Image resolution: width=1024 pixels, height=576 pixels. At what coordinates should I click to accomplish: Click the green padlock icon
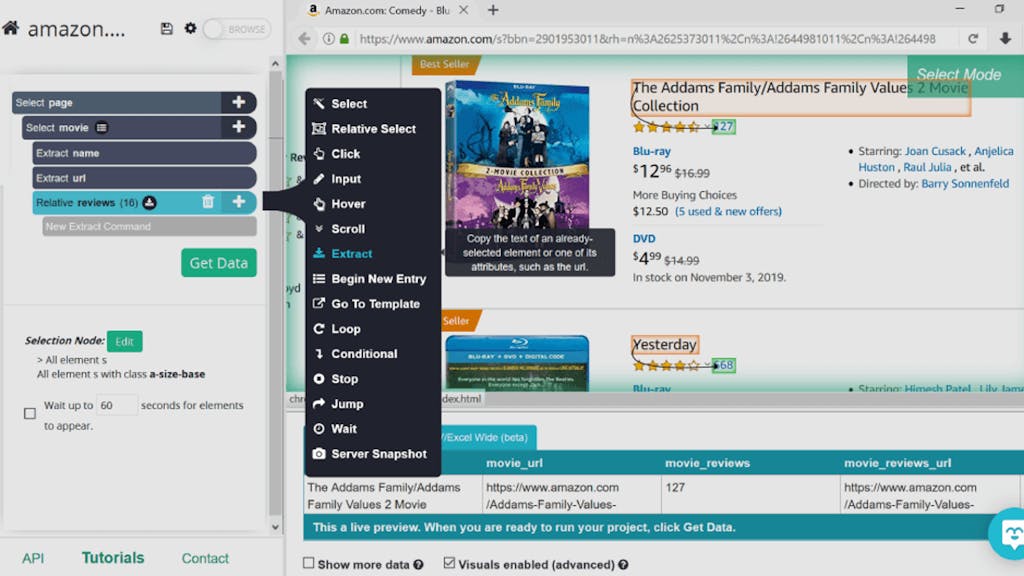[344, 39]
